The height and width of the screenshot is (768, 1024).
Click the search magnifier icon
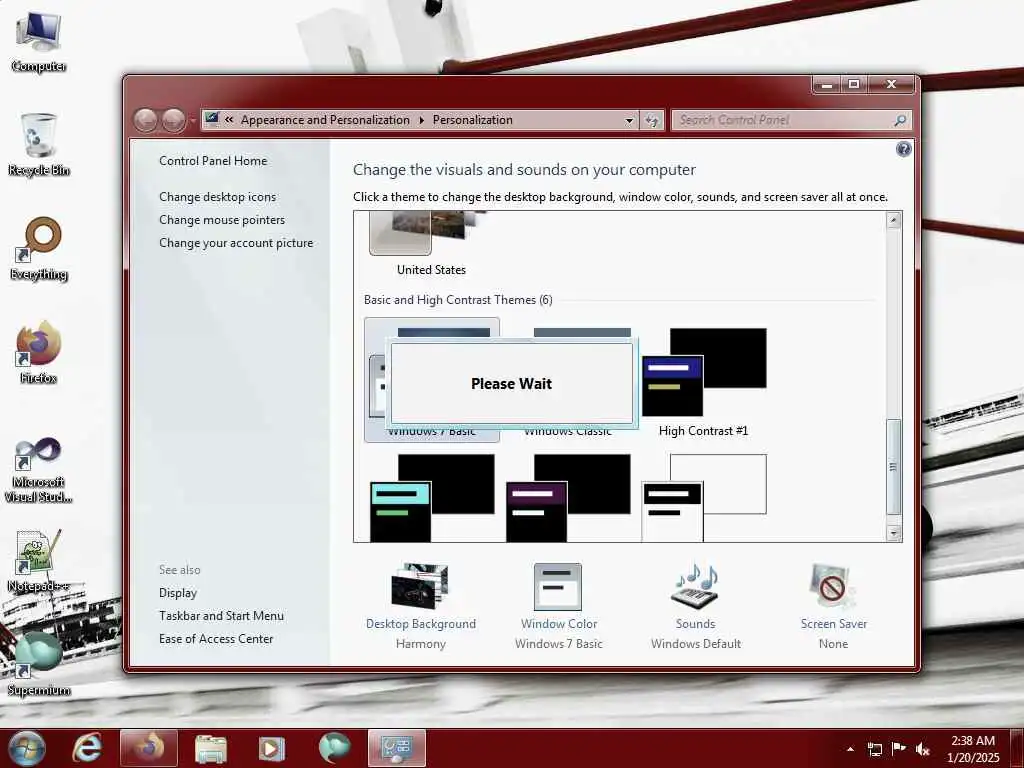900,120
